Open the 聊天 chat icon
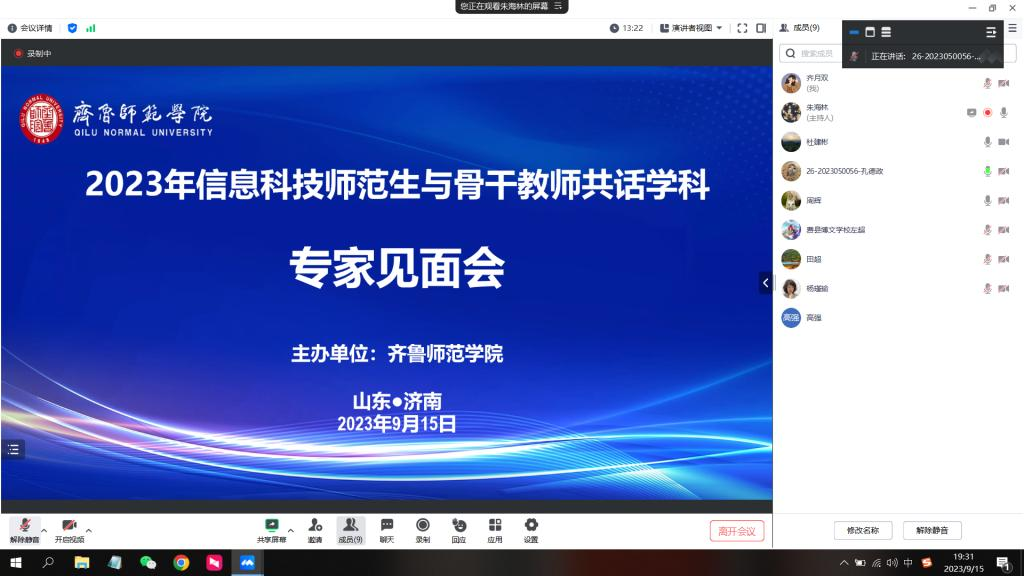 click(386, 525)
